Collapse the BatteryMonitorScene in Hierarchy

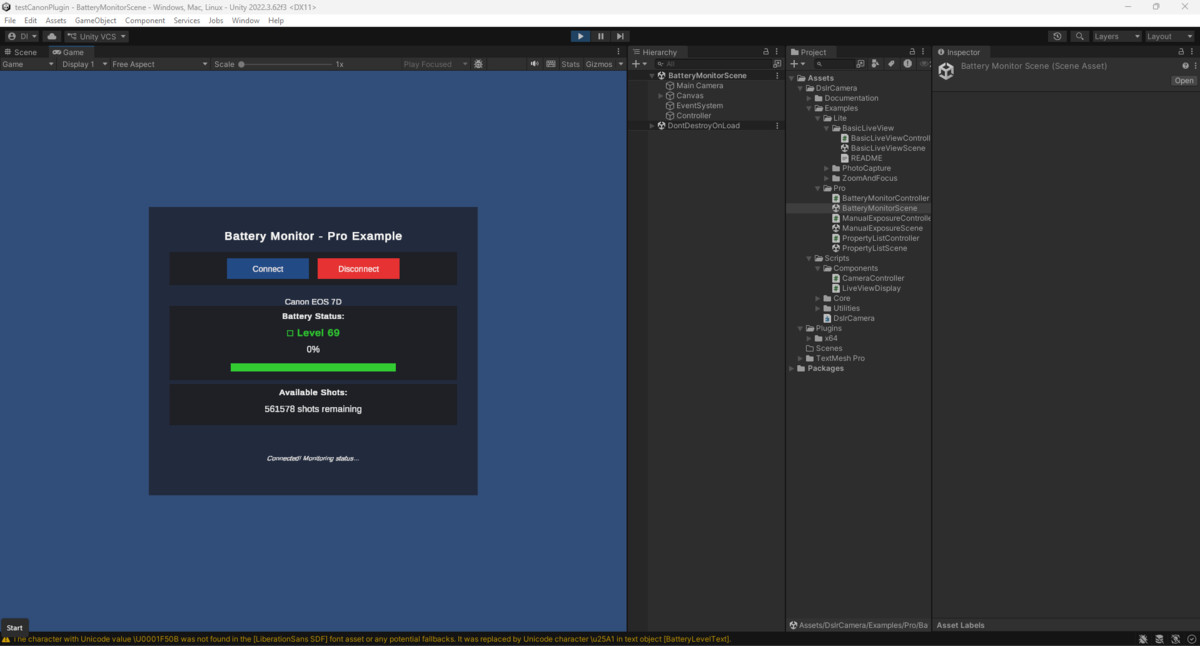pyautogui.click(x=652, y=76)
